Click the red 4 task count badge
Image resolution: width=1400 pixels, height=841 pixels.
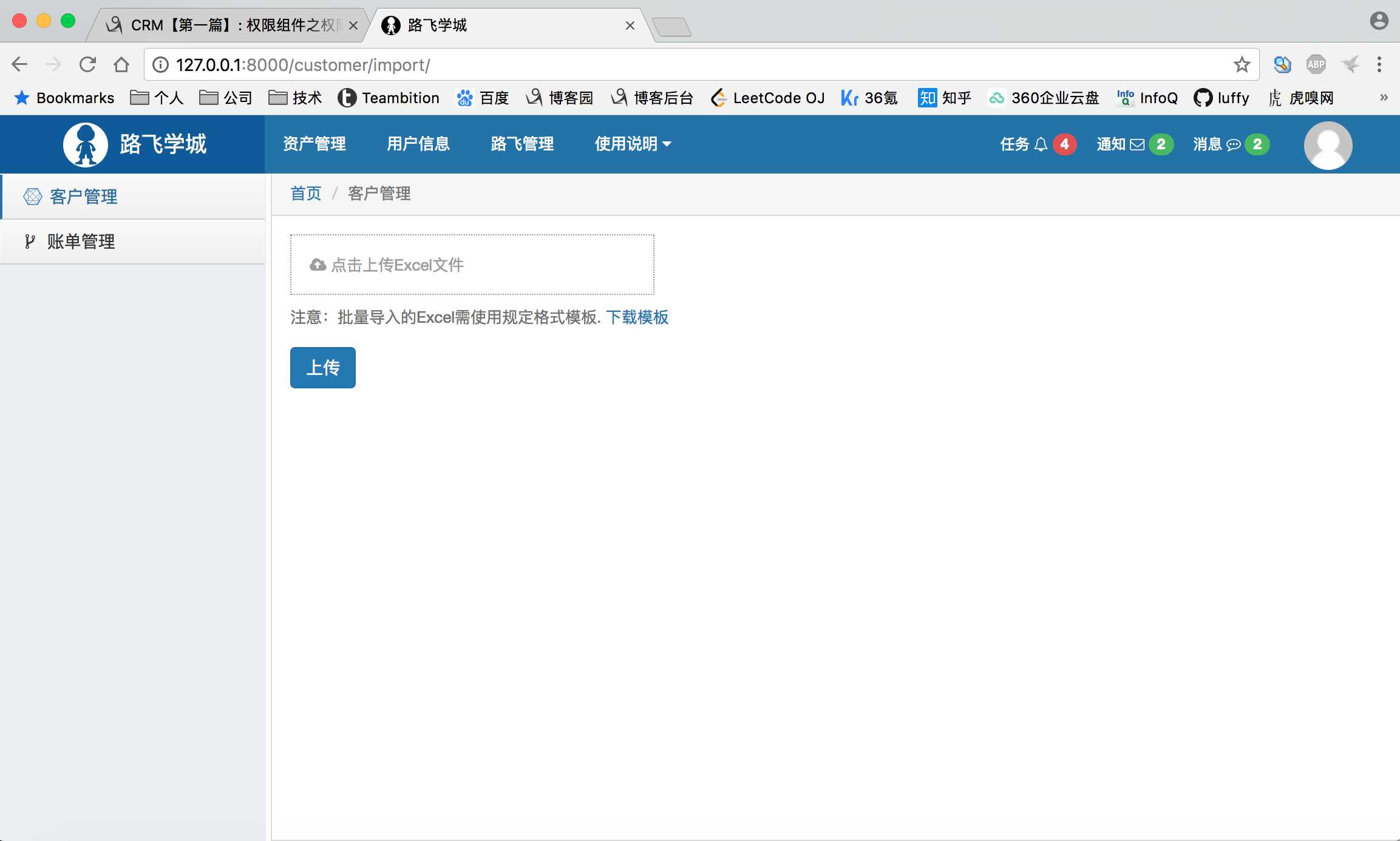1065,144
